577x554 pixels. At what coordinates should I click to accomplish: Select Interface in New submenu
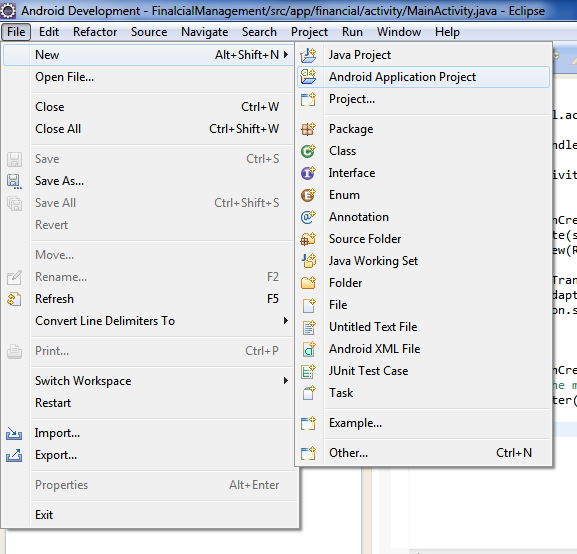(x=423, y=173)
